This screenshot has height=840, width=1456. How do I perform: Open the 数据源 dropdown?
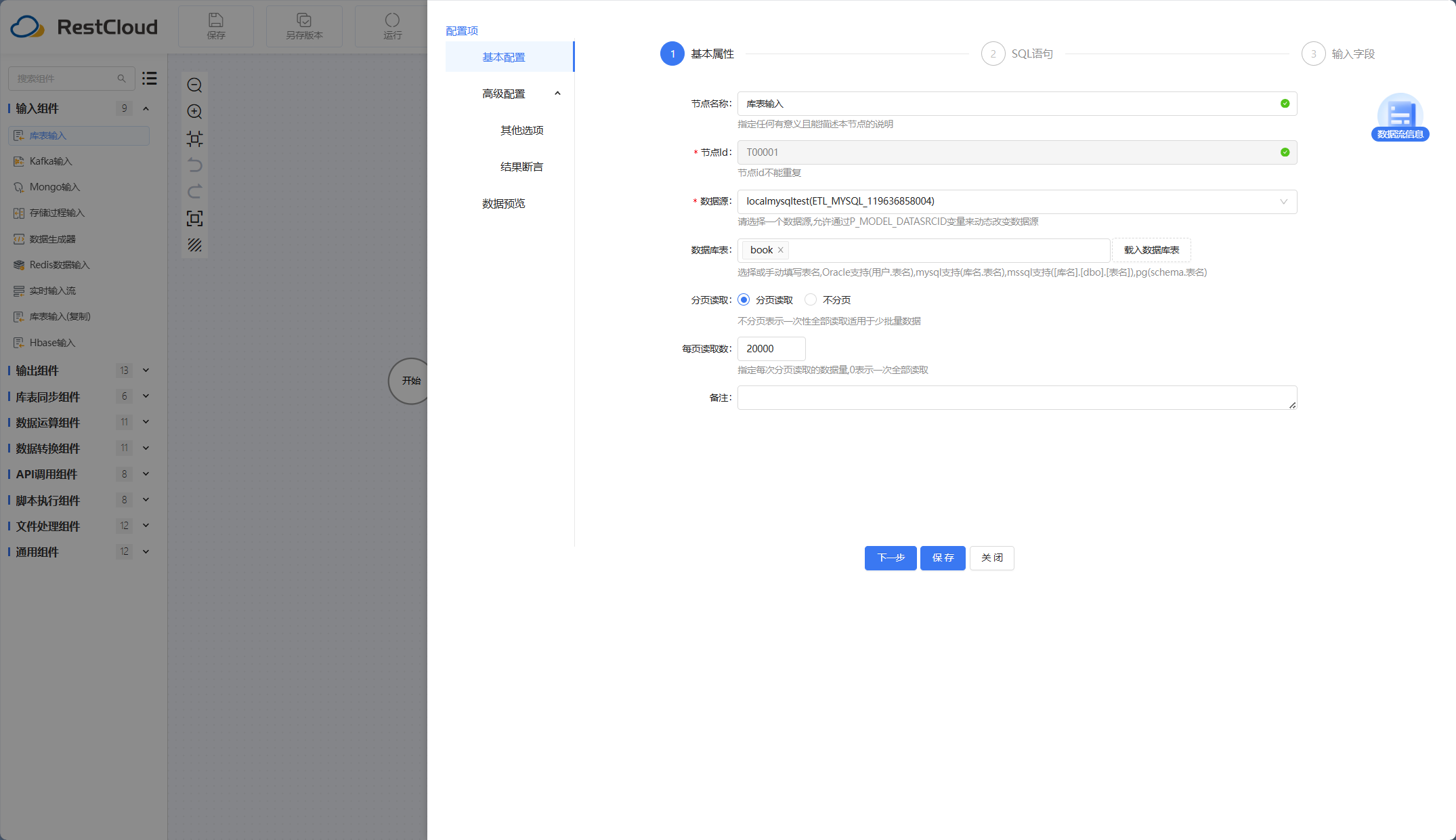click(1017, 201)
